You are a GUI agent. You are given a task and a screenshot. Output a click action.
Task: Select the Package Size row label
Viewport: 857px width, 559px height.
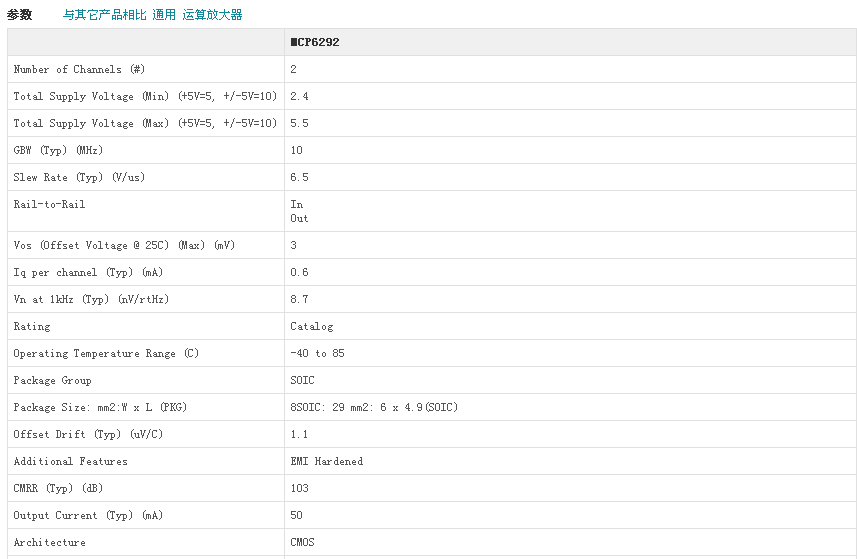point(100,408)
